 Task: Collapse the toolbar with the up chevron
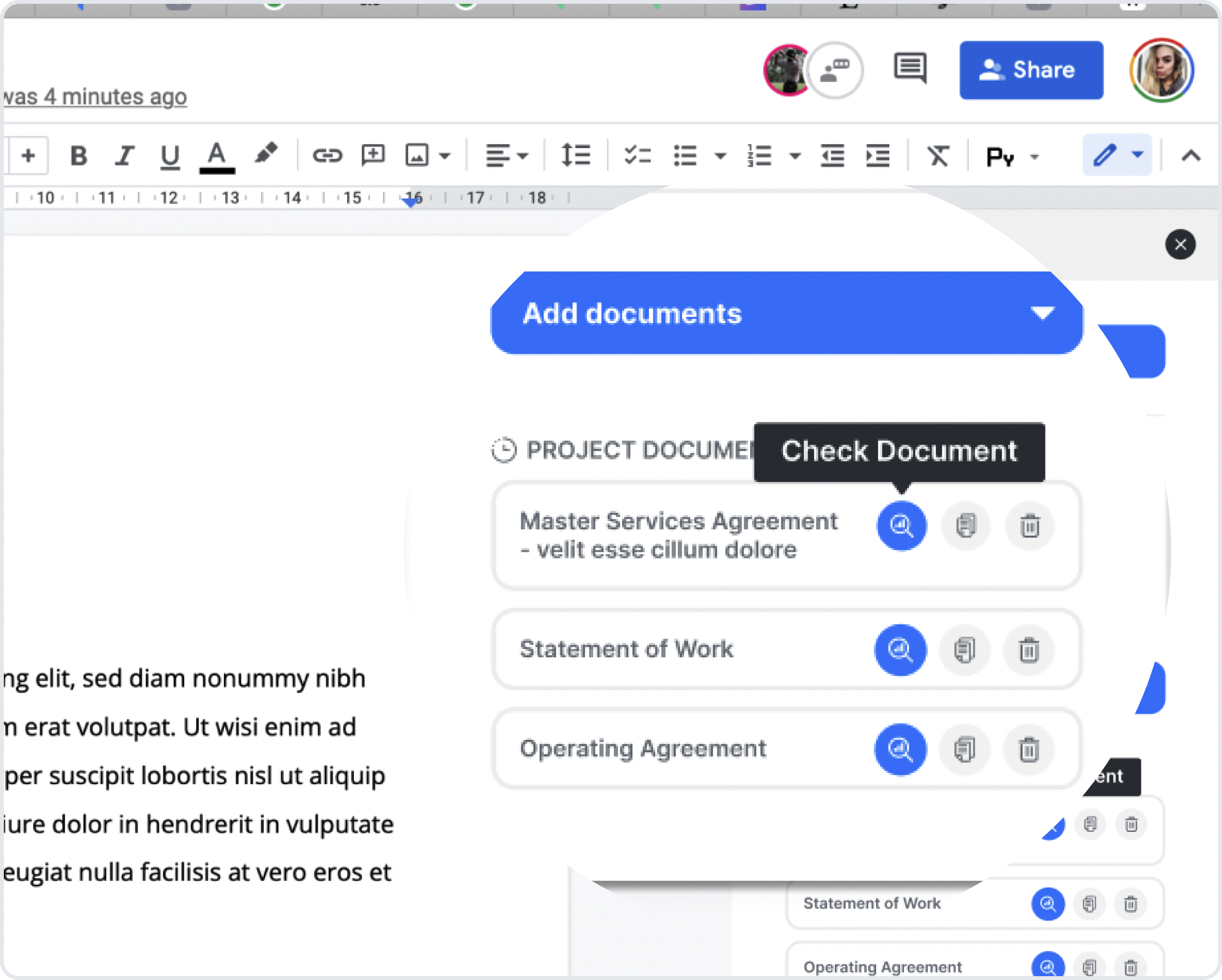[1191, 156]
